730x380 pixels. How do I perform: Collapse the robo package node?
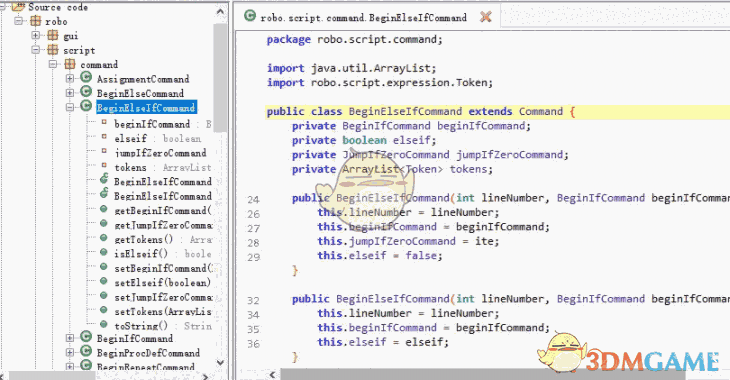coord(19,21)
